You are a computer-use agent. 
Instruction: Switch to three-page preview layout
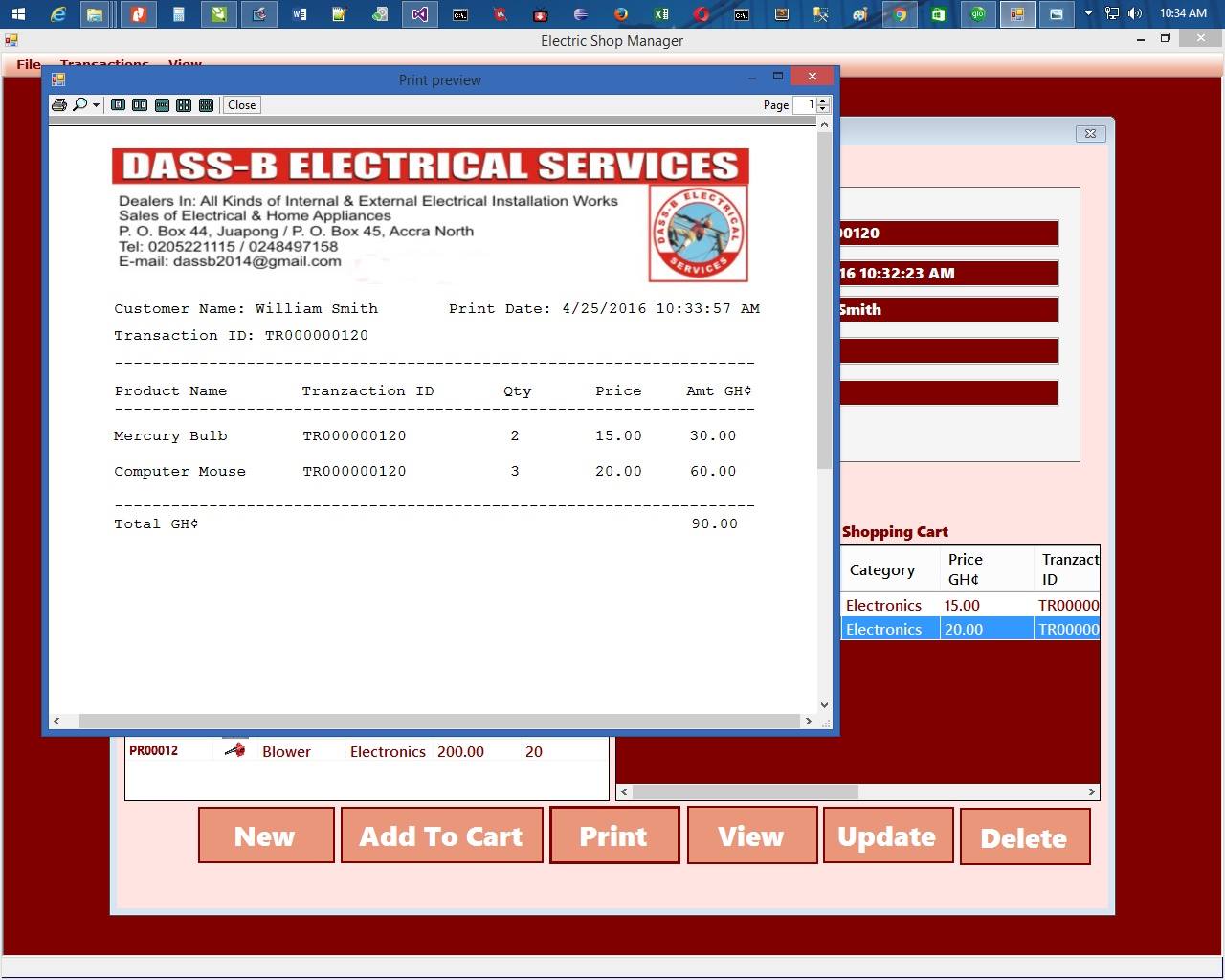pyautogui.click(x=163, y=105)
